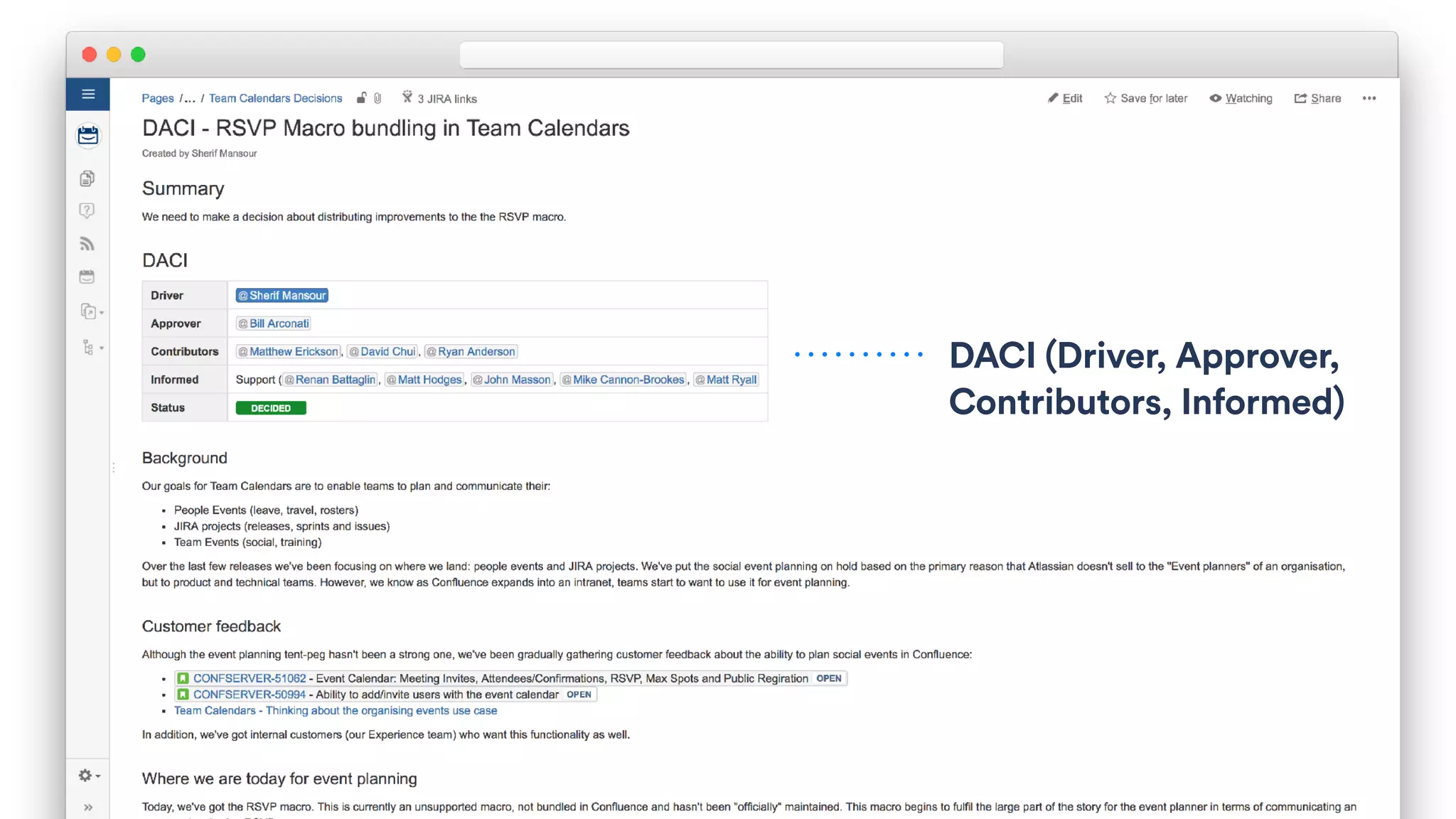Open Team Calendars Decisions breadcrumb
1456x819 pixels.
tap(276, 98)
